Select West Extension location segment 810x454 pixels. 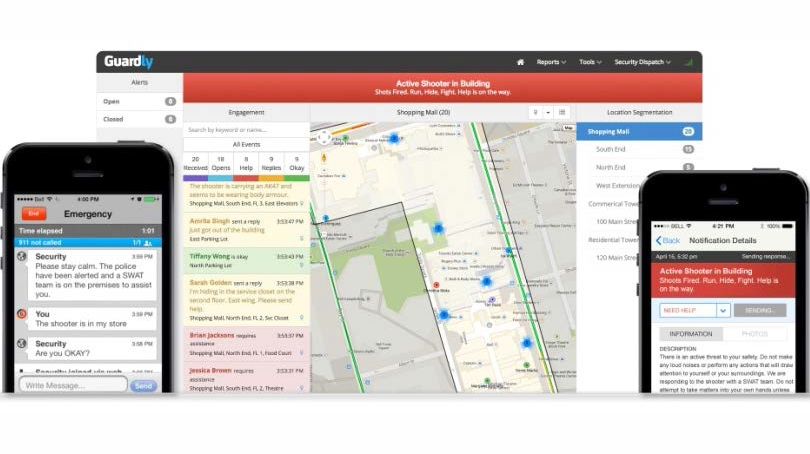click(617, 185)
